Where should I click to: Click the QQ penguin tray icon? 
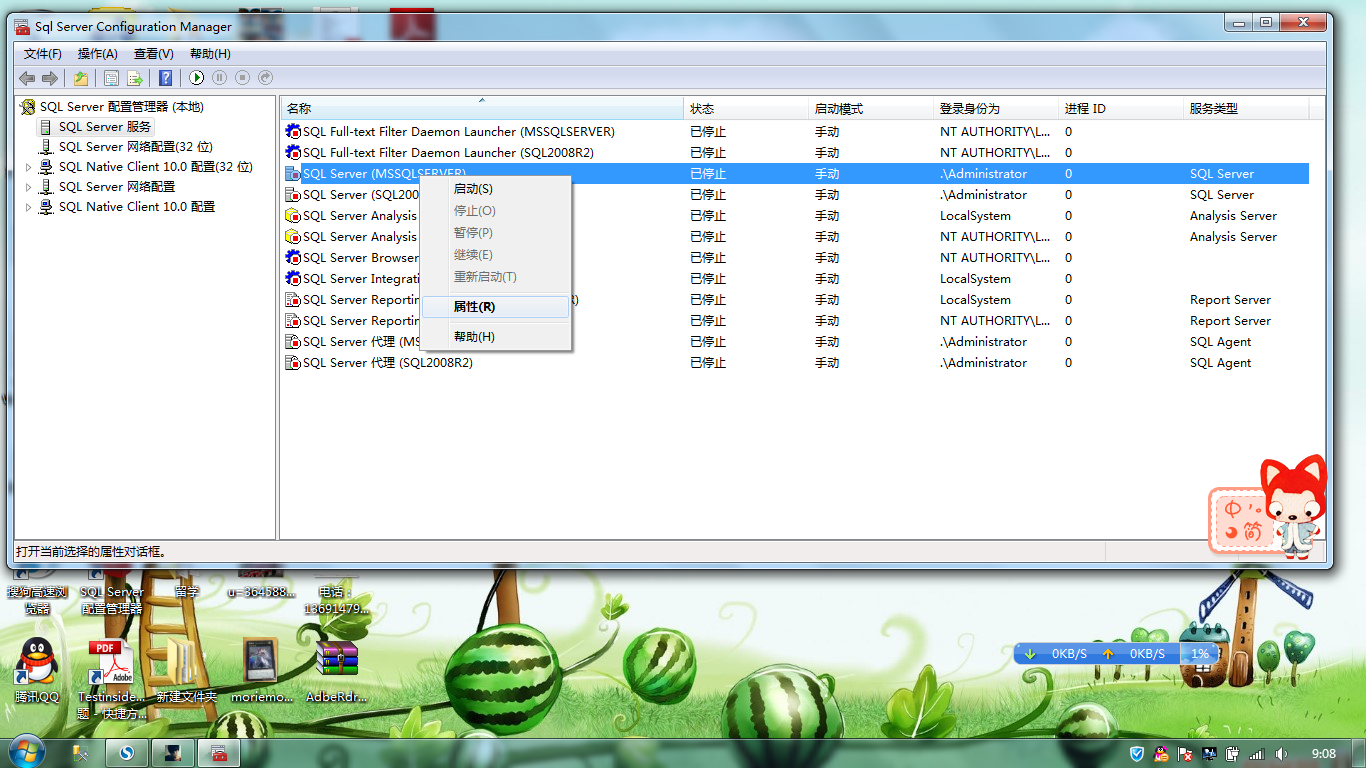1161,754
